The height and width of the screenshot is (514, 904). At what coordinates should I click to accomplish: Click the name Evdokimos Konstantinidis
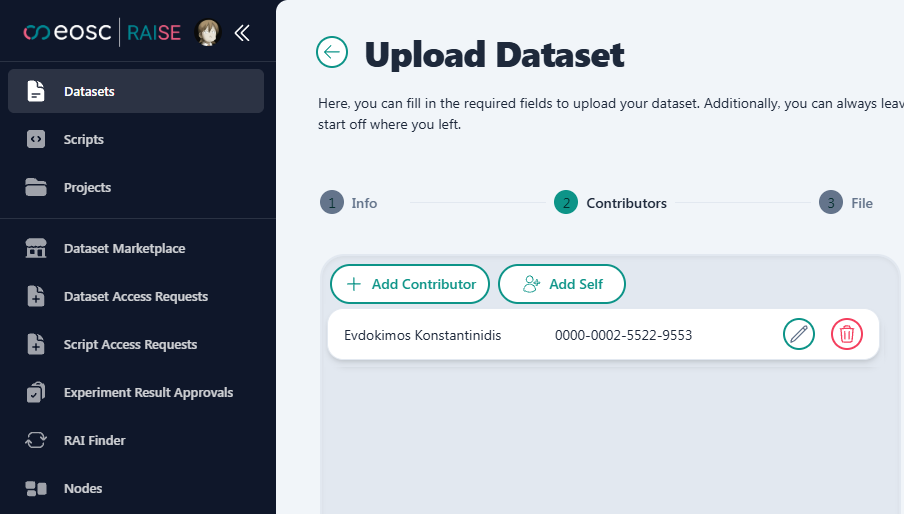coord(423,335)
